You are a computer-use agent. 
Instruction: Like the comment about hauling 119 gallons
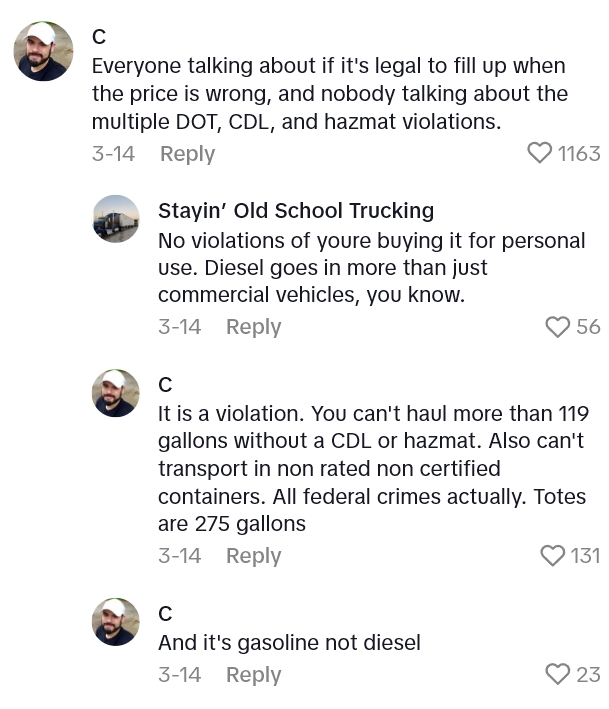(552, 556)
